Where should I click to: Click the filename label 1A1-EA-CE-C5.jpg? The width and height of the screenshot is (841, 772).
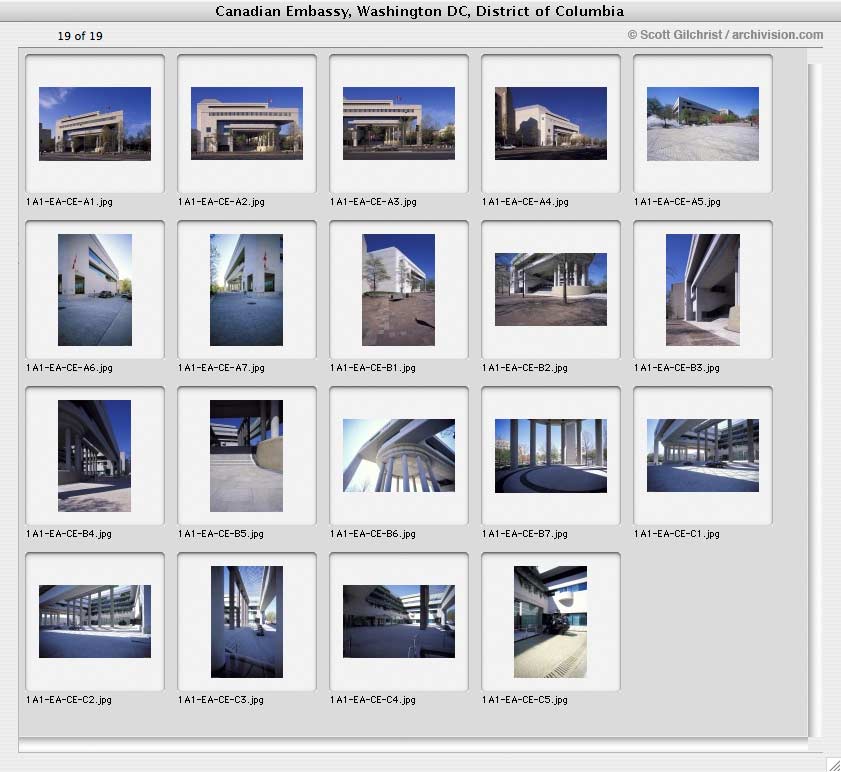point(525,700)
